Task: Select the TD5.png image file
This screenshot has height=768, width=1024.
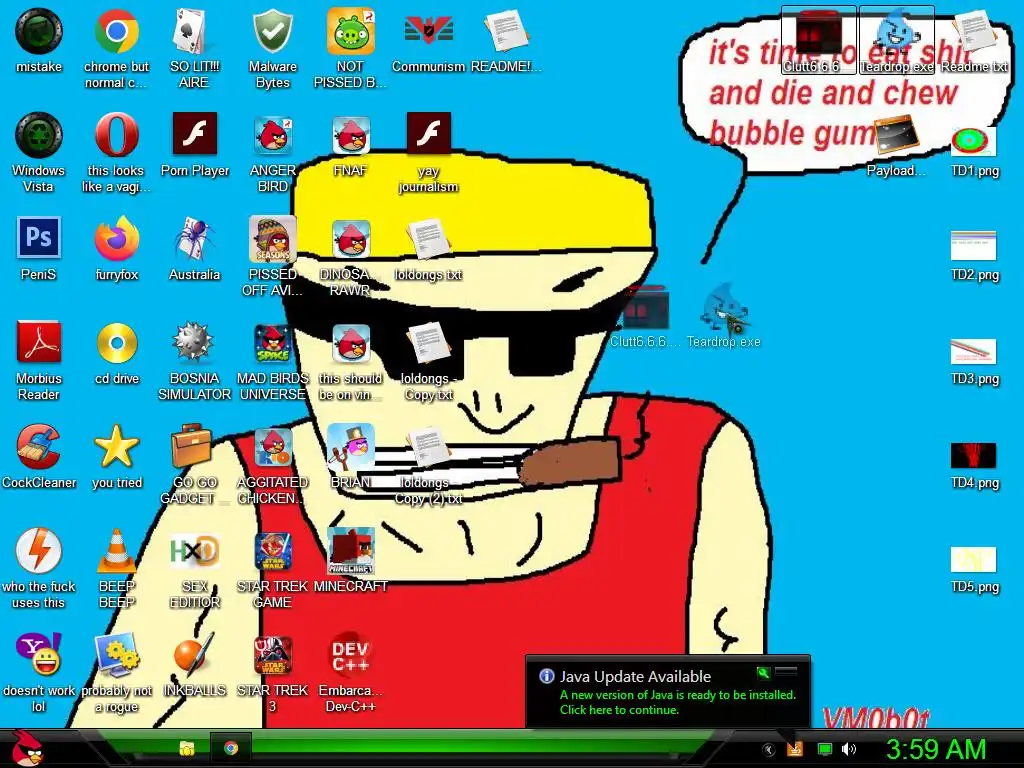Action: click(974, 568)
